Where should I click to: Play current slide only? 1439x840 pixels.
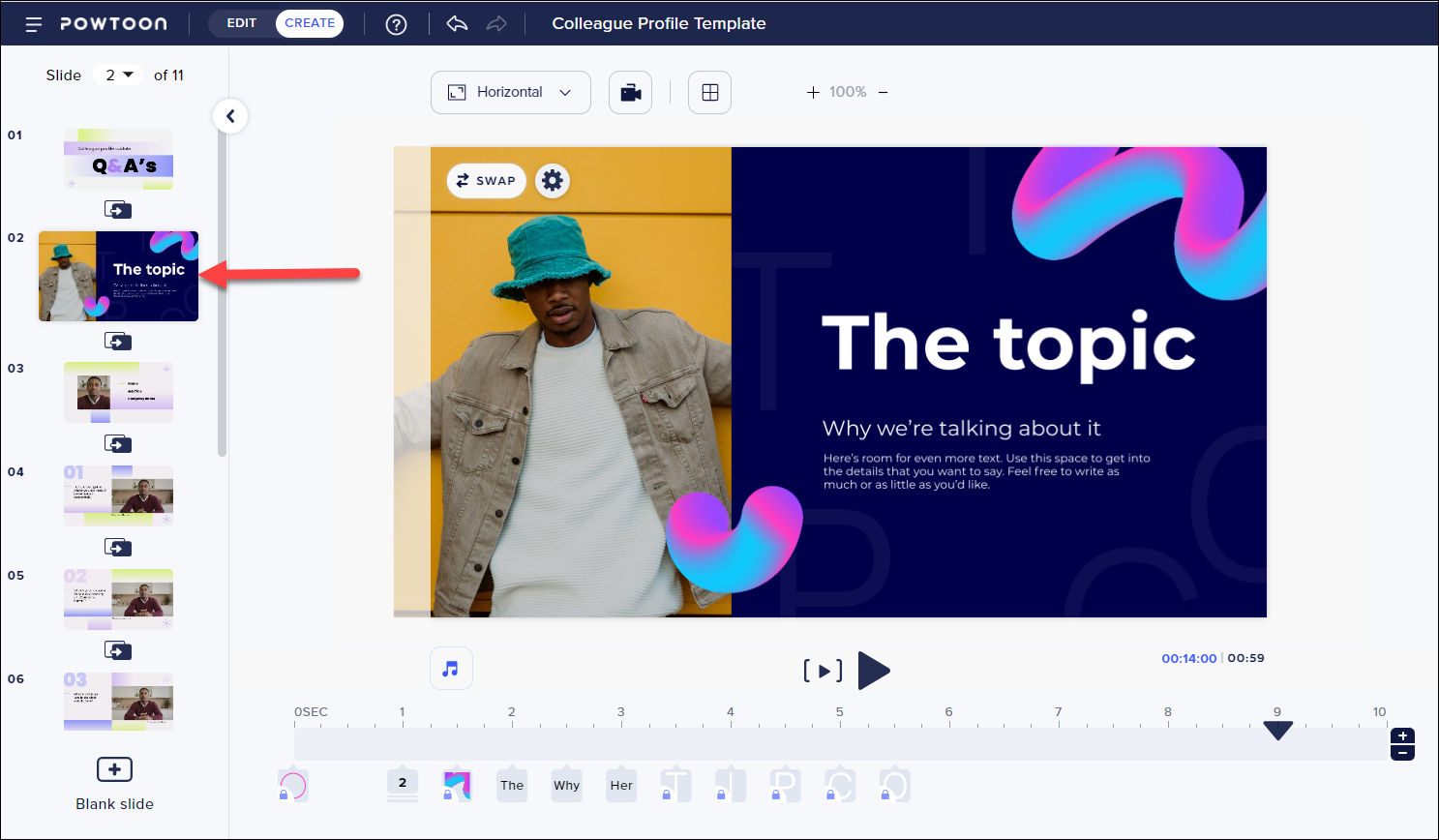click(823, 671)
